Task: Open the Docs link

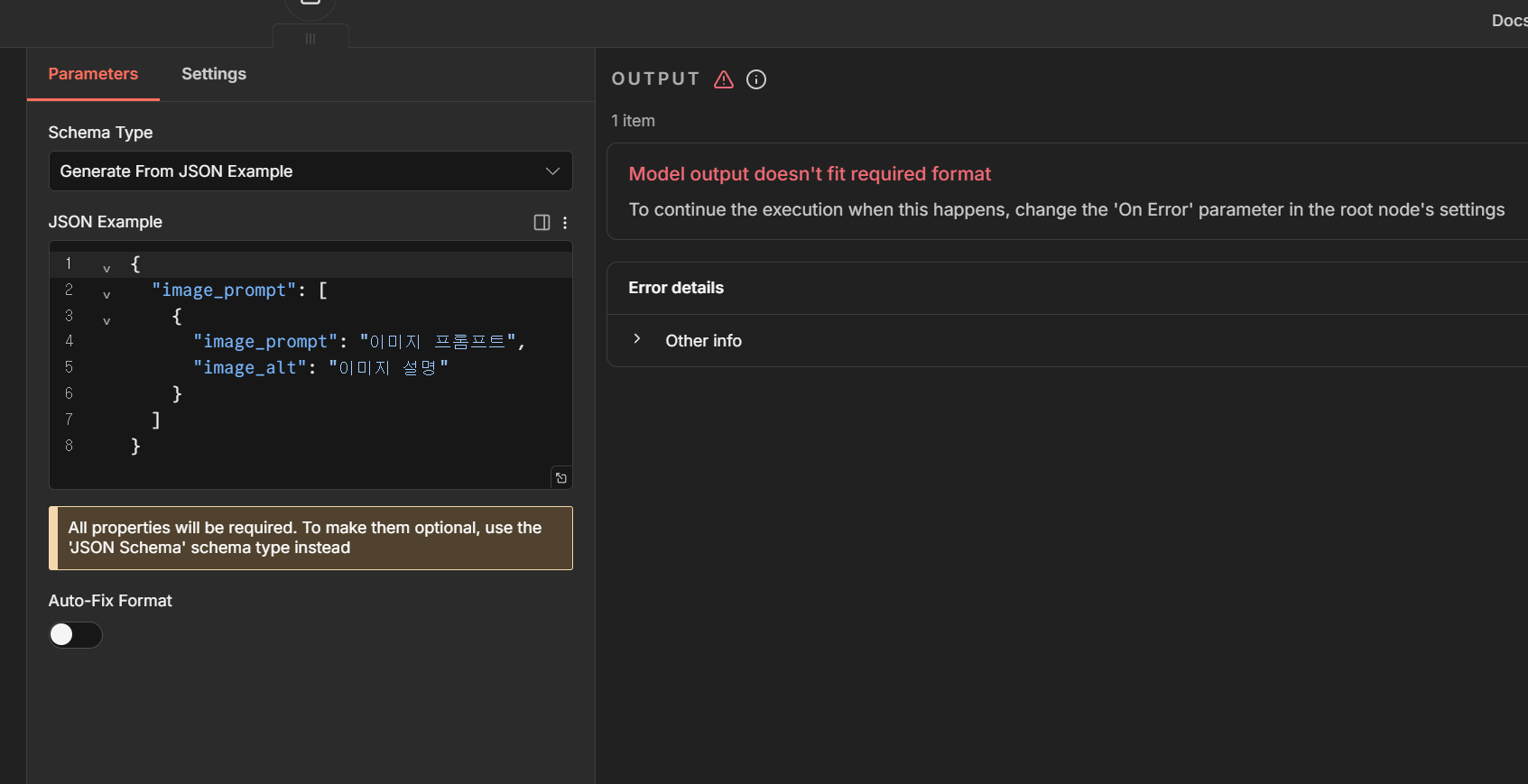Action: (1508, 21)
